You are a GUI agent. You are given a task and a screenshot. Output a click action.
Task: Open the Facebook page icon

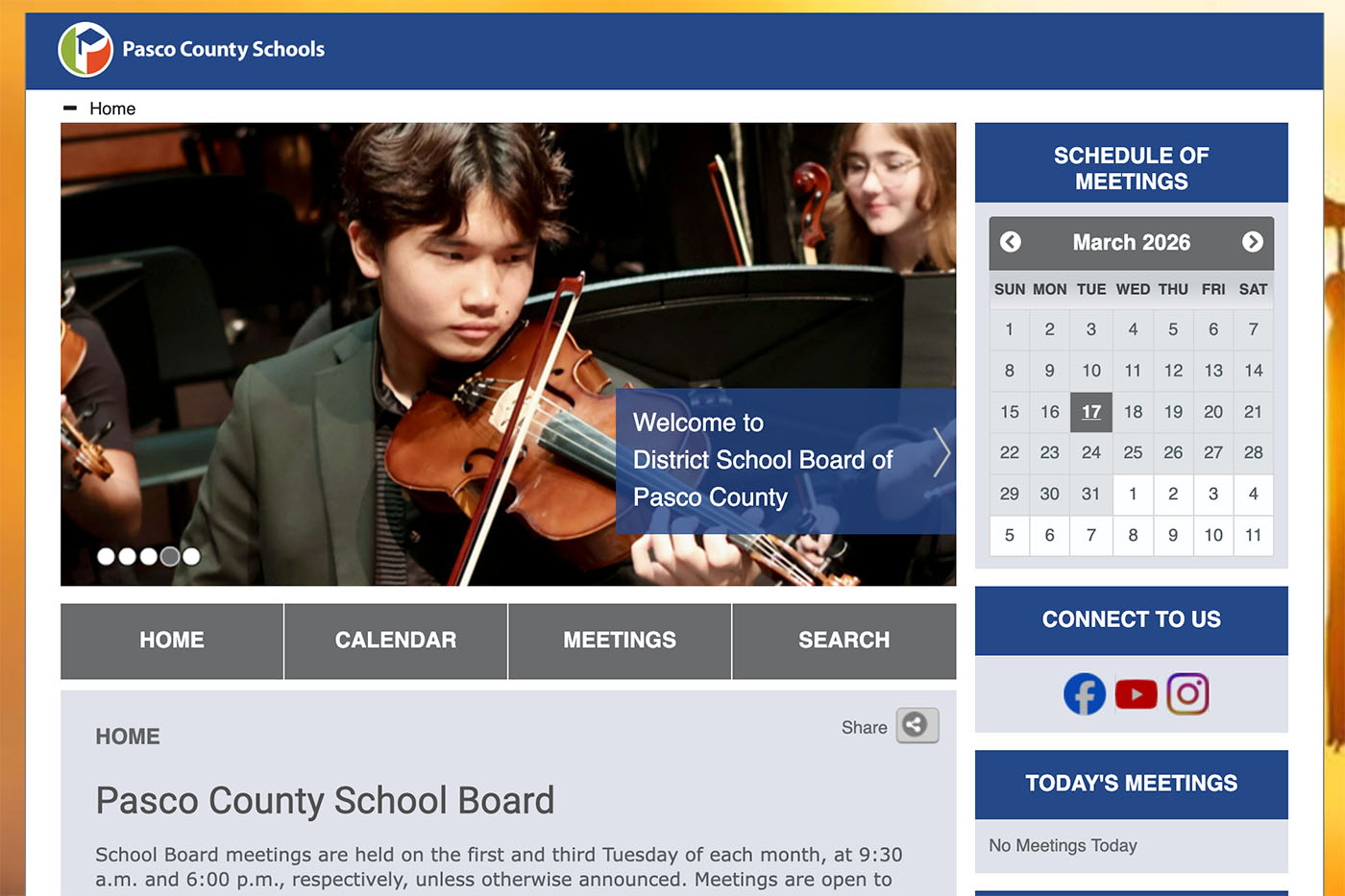[x=1084, y=694]
